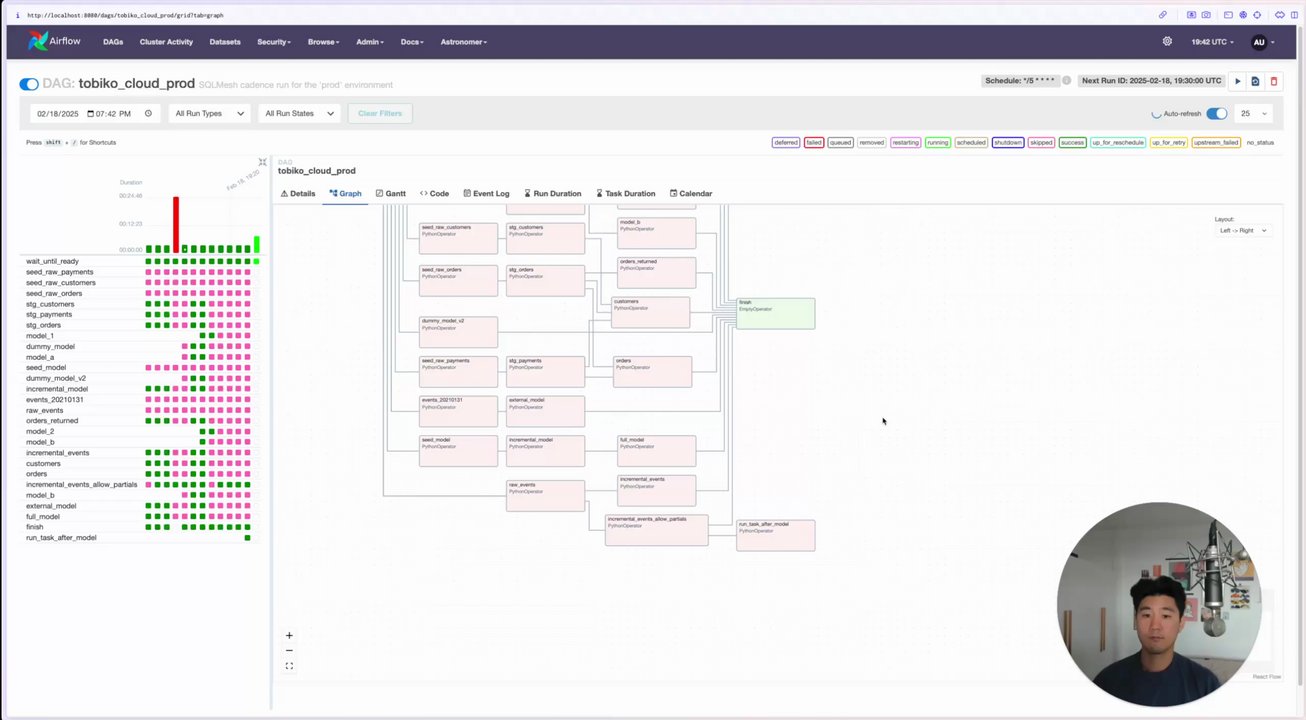Switch to the Calendar tab
1306x720 pixels.
coord(691,193)
